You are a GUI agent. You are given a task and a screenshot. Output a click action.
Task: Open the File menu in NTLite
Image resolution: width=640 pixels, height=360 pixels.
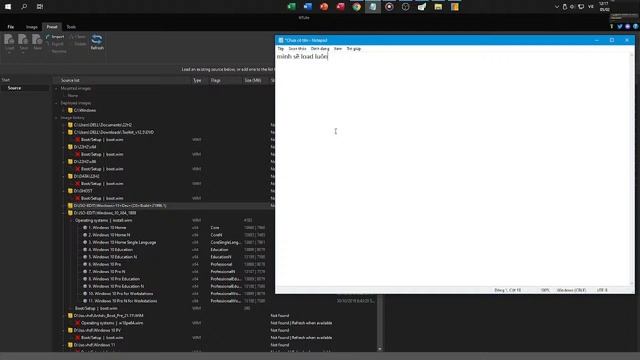click(x=11, y=27)
